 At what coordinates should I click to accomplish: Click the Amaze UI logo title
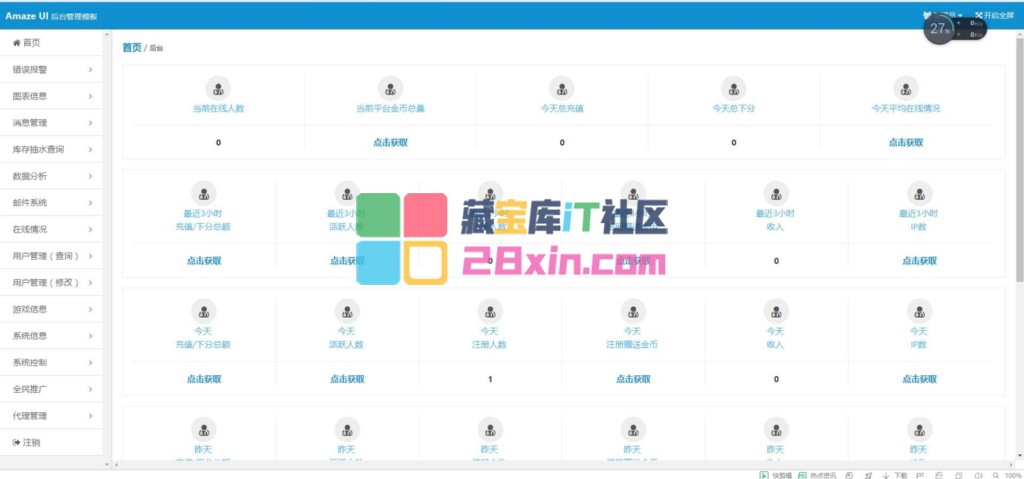click(51, 16)
